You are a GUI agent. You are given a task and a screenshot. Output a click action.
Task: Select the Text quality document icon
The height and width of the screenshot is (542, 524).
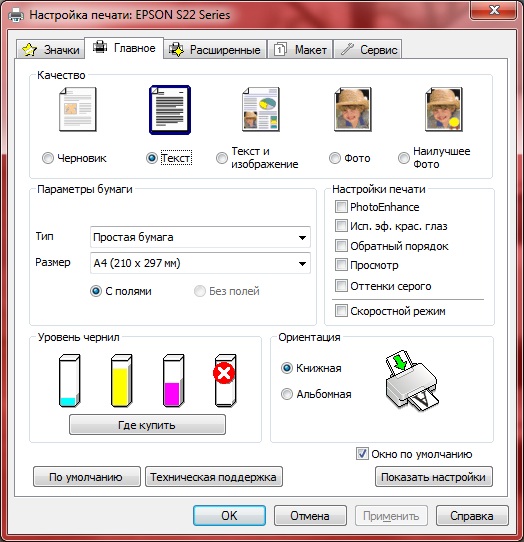[x=170, y=110]
